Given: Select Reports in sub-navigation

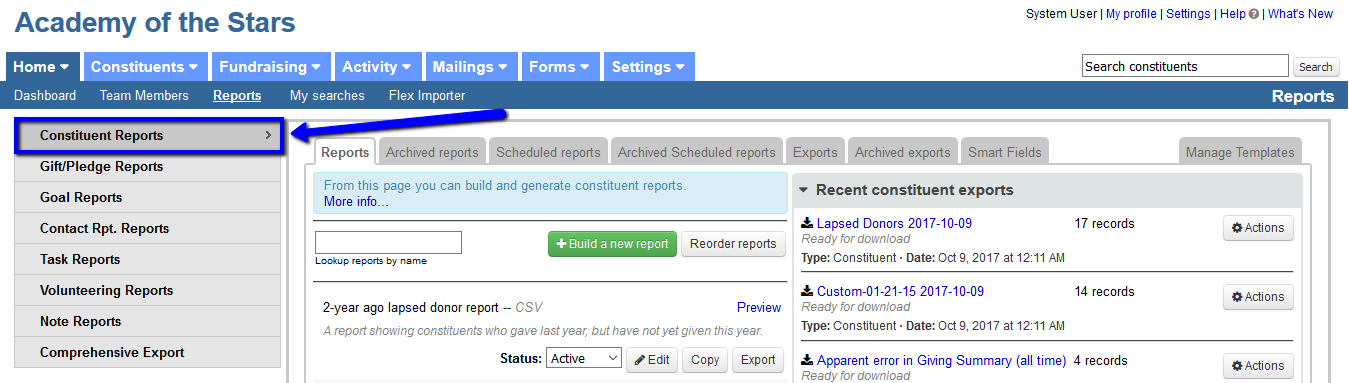Looking at the screenshot, I should coord(237,96).
